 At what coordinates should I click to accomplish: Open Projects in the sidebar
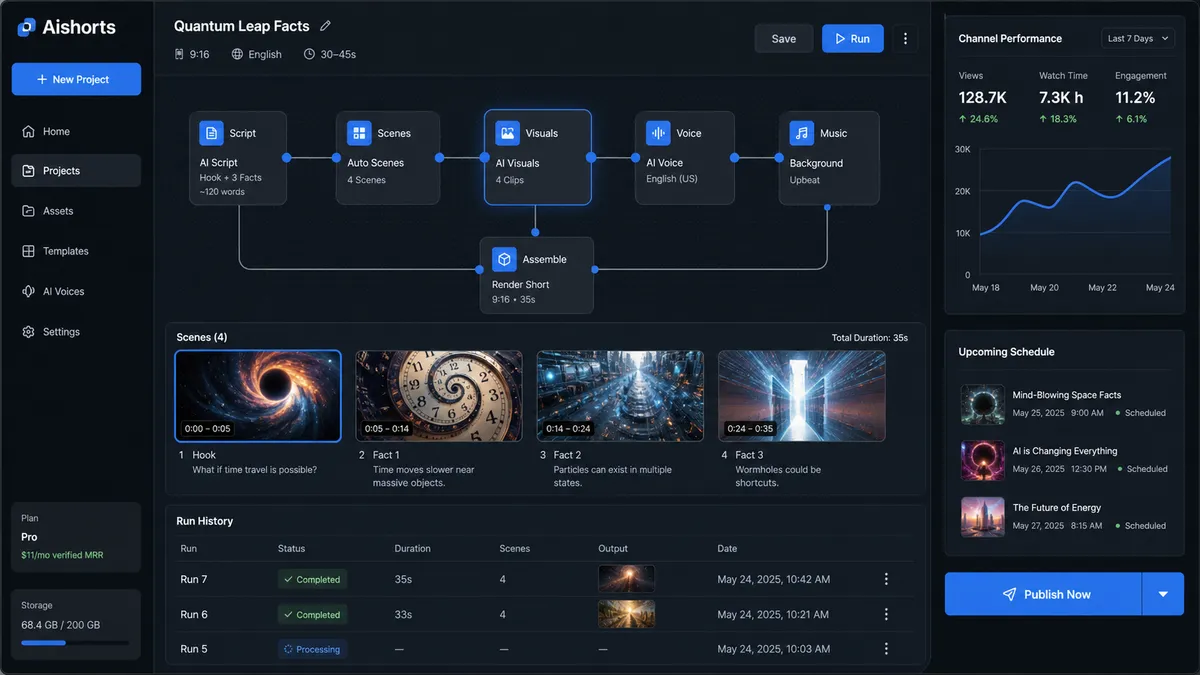pos(76,171)
